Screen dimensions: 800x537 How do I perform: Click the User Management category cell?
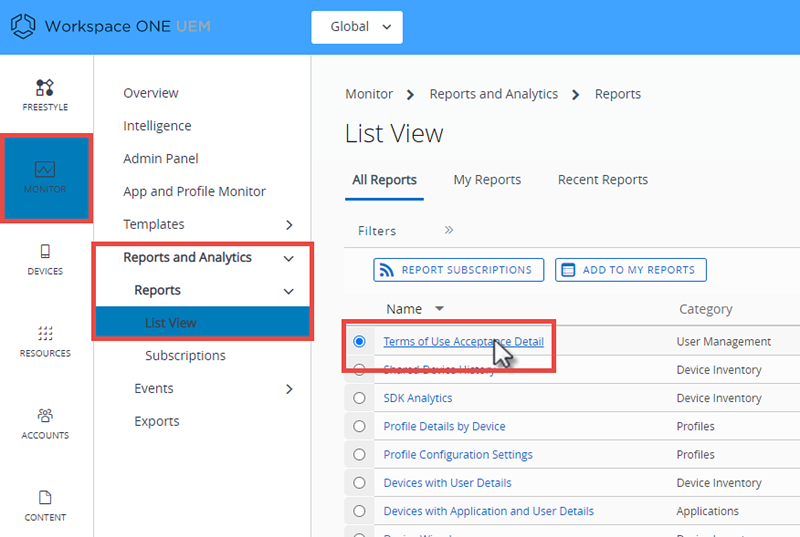tap(723, 342)
